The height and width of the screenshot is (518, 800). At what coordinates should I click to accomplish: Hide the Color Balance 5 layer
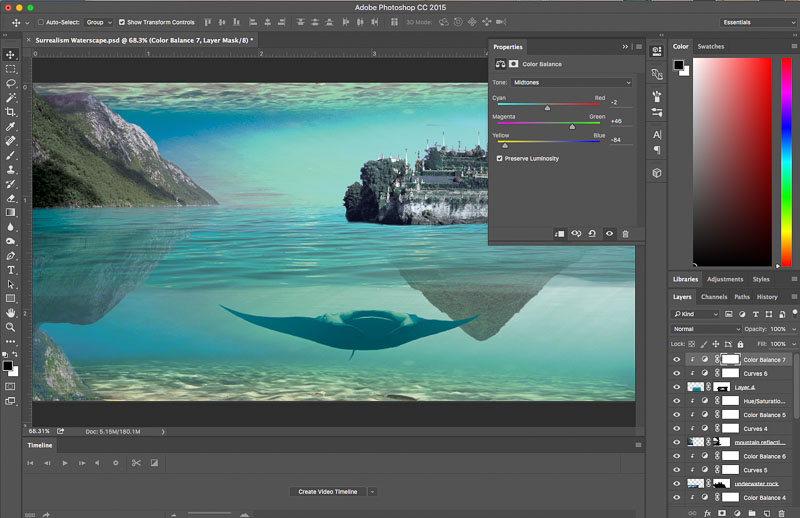click(x=677, y=414)
